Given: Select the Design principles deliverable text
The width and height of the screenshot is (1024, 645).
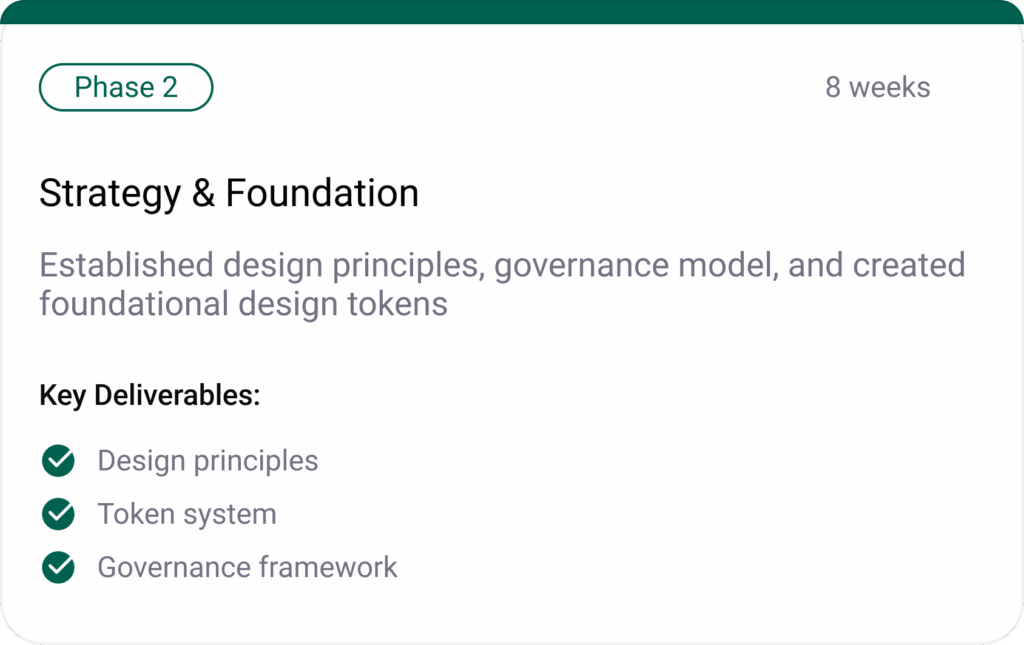Looking at the screenshot, I should pyautogui.click(x=208, y=461).
